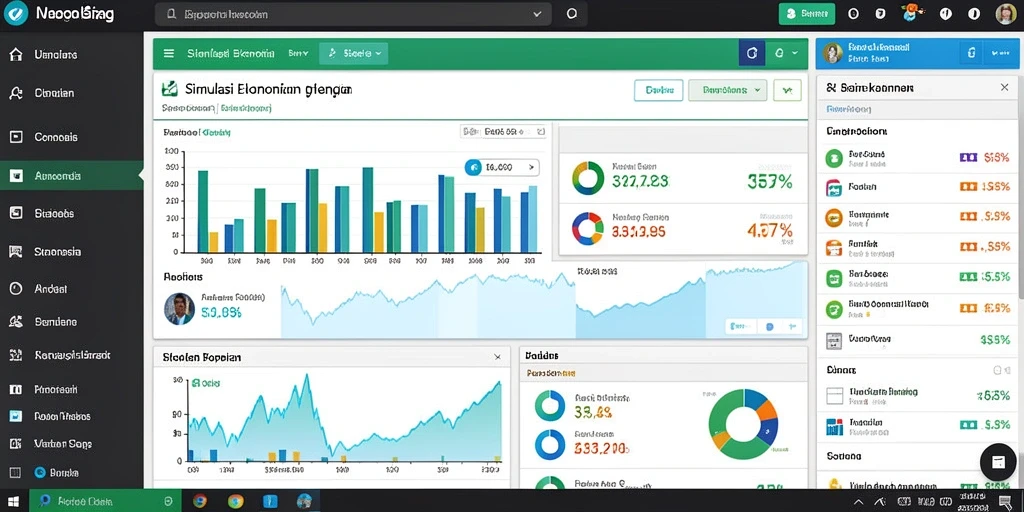
Task: Click the Daxlee outlined button
Action: (x=658, y=90)
